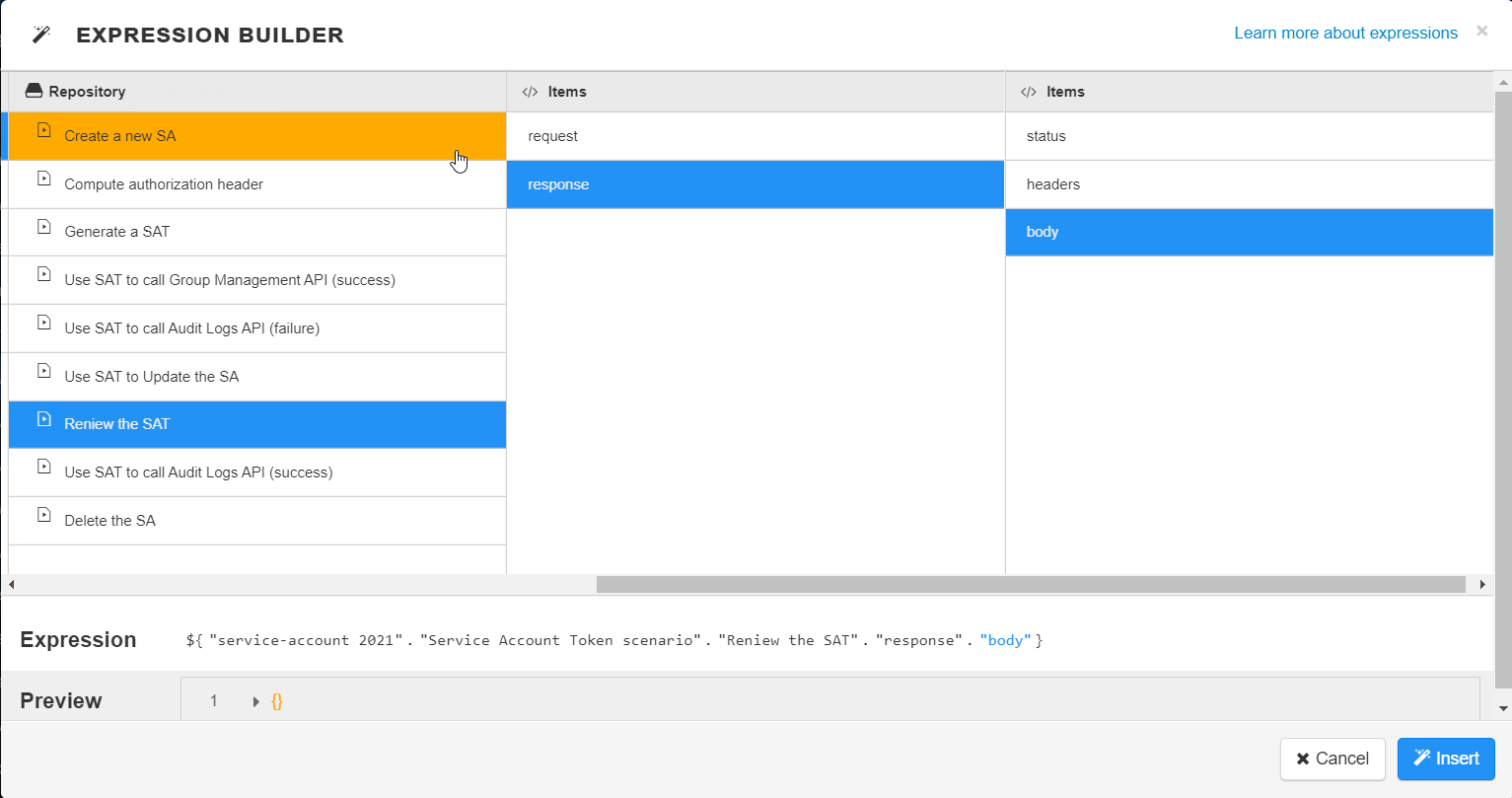Click the request icon of Create a new SA
The height and width of the screenshot is (798, 1512).
pyautogui.click(x=43, y=130)
